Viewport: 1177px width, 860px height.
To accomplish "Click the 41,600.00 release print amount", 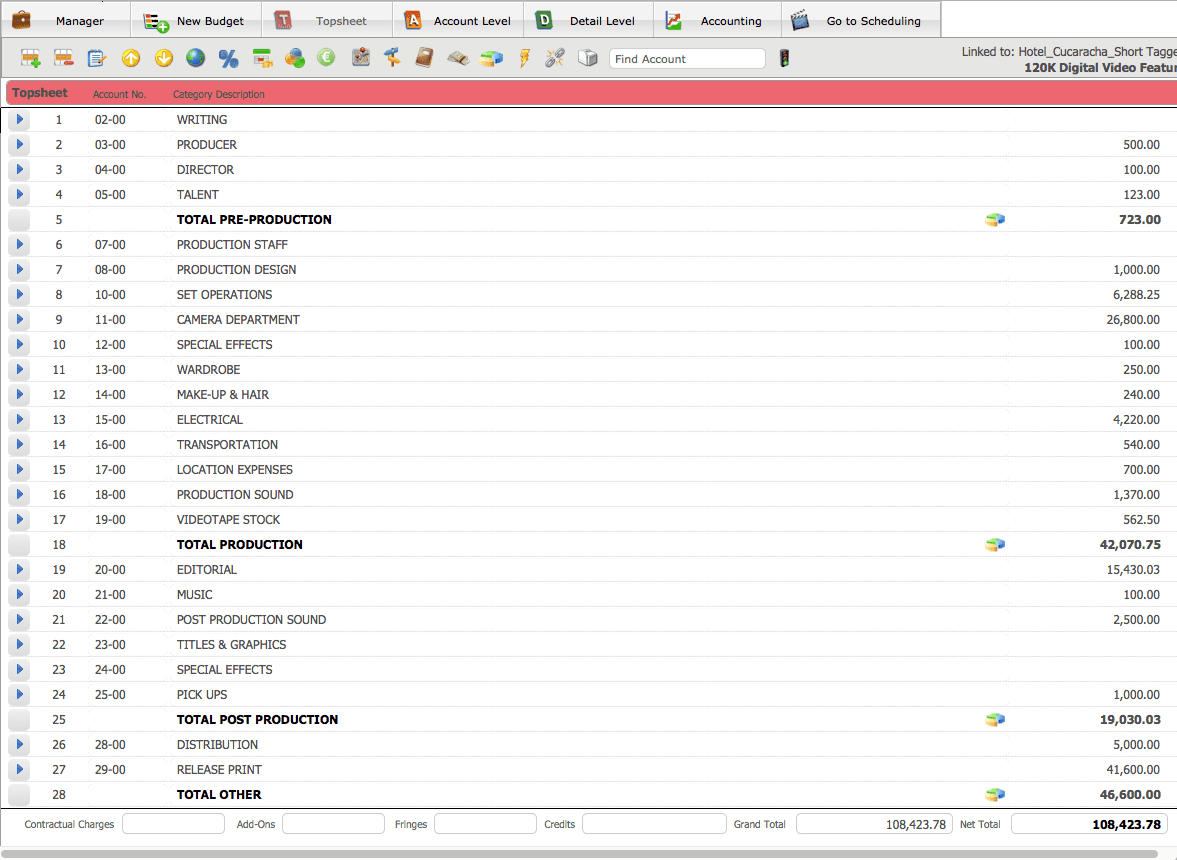I will tap(1133, 769).
